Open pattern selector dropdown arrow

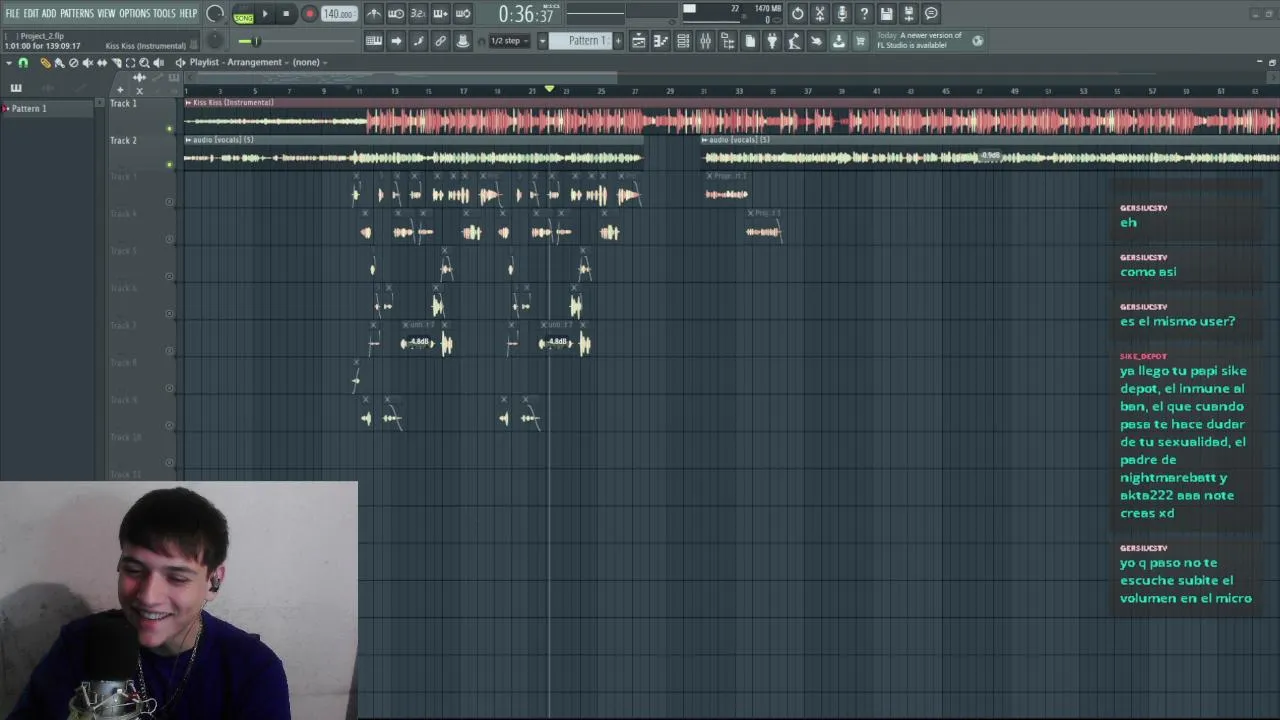(542, 41)
